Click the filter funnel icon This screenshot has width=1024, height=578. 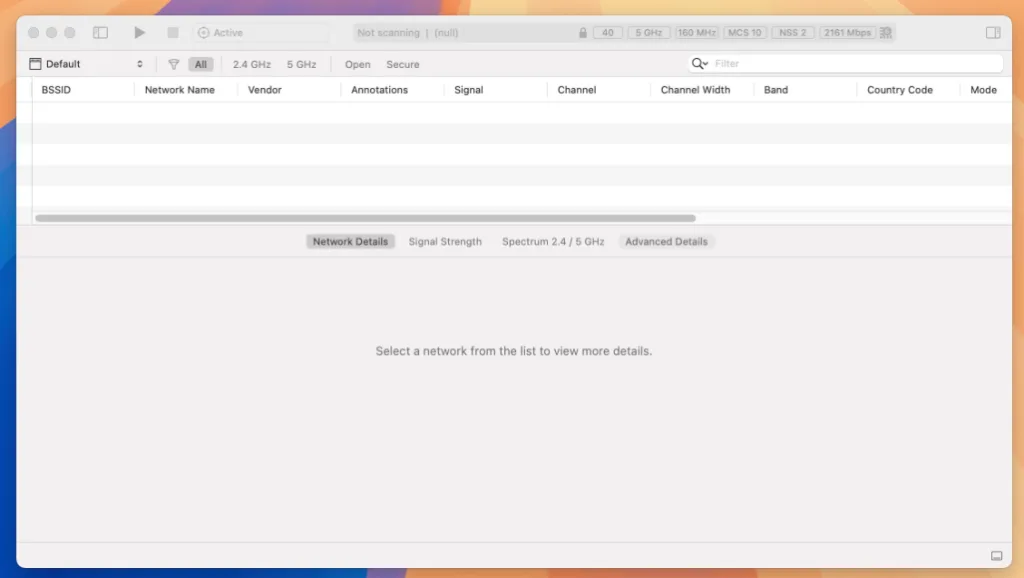coord(174,64)
